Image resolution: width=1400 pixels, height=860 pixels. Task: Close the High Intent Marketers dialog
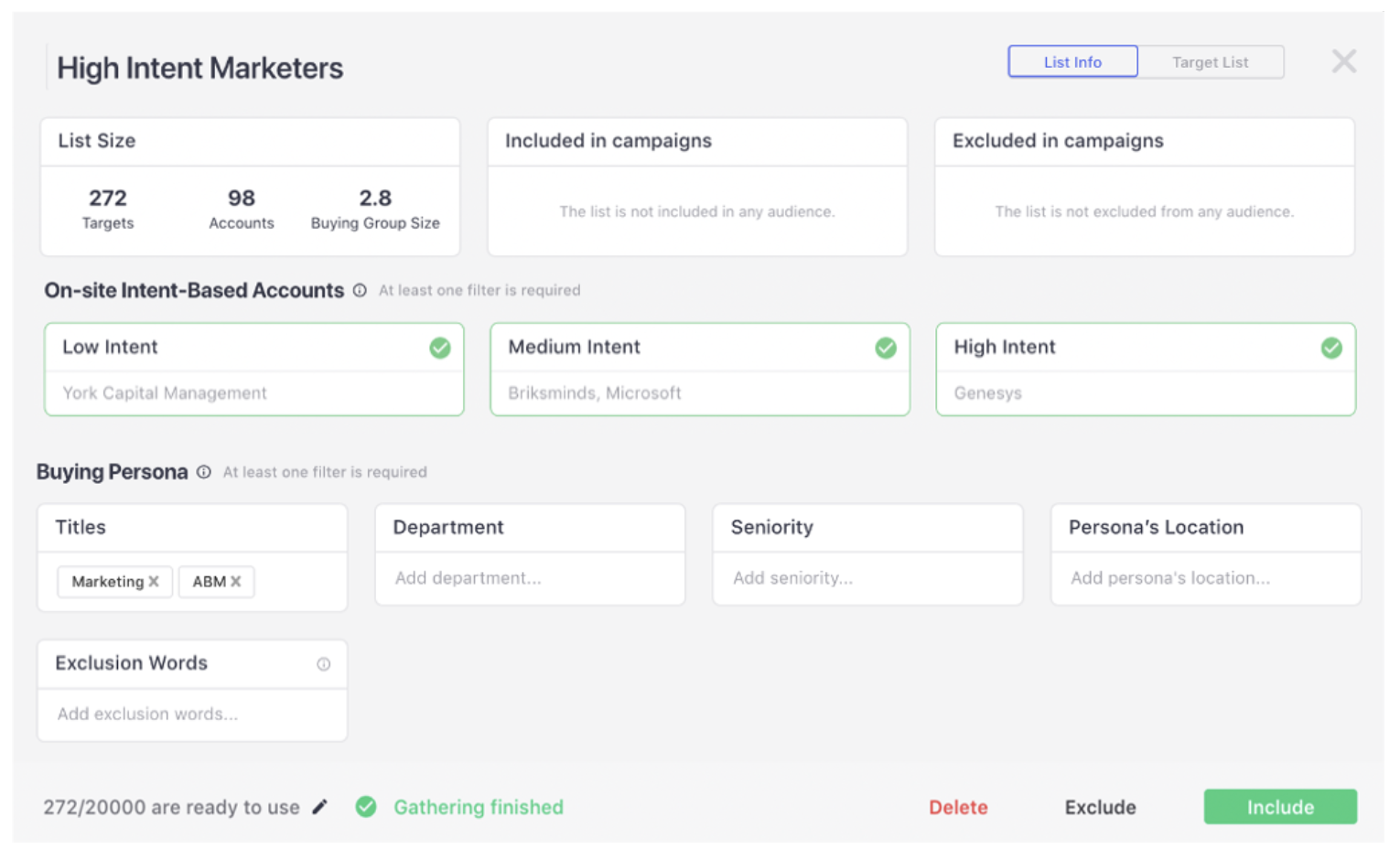(x=1343, y=61)
